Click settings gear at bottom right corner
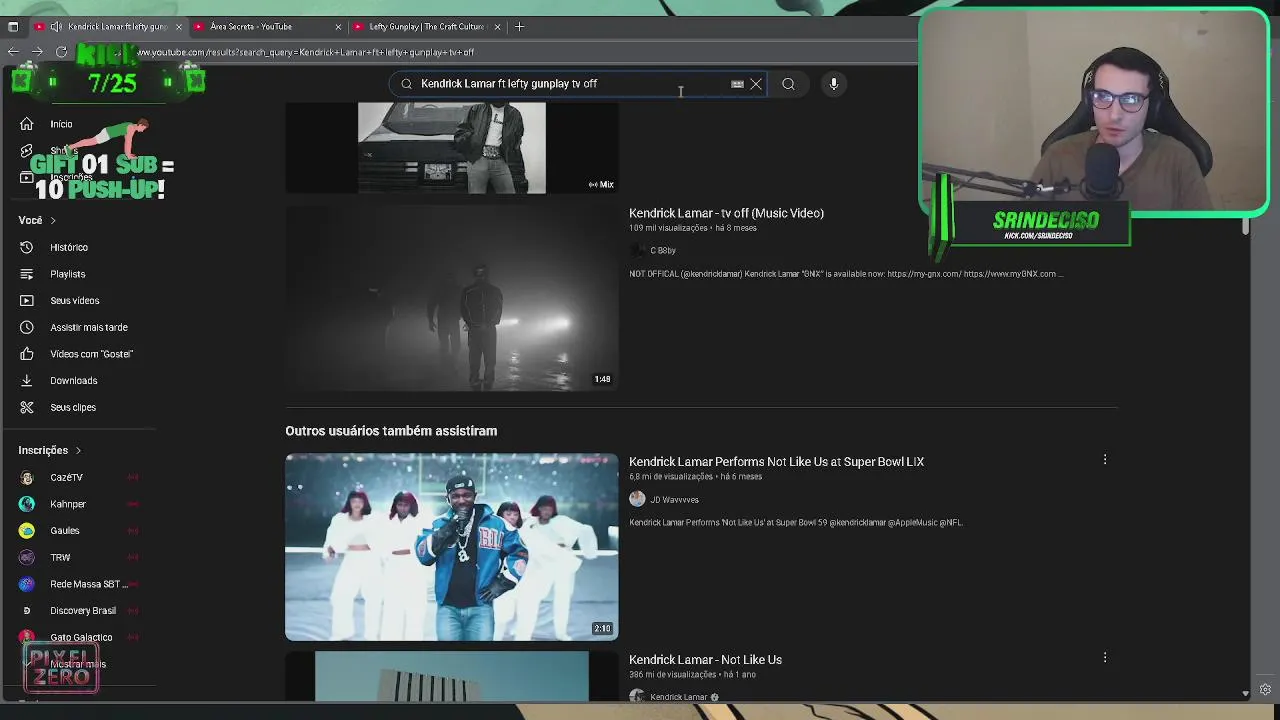 1265,690
